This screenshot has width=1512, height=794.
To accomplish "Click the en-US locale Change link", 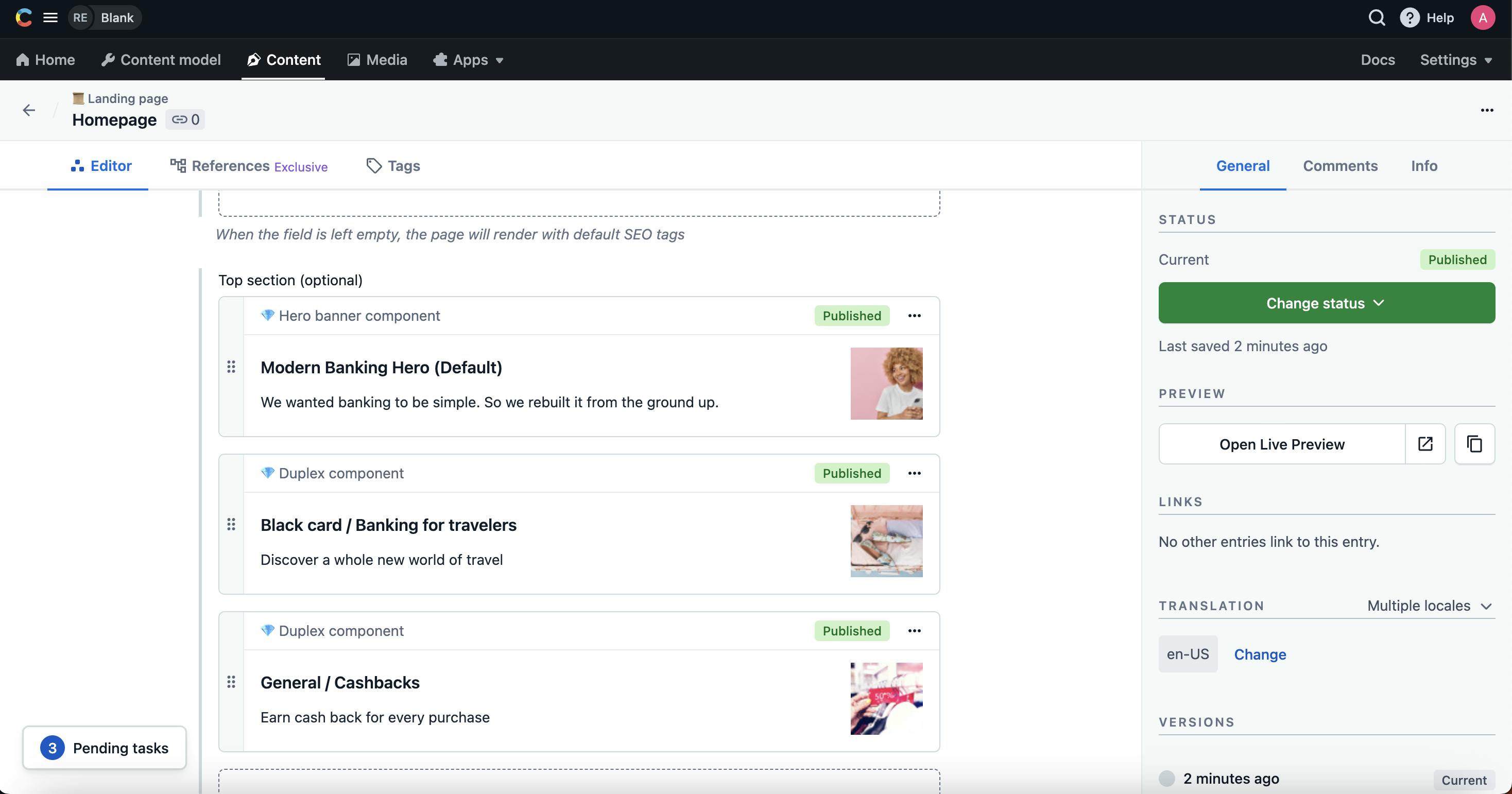I will (x=1260, y=653).
